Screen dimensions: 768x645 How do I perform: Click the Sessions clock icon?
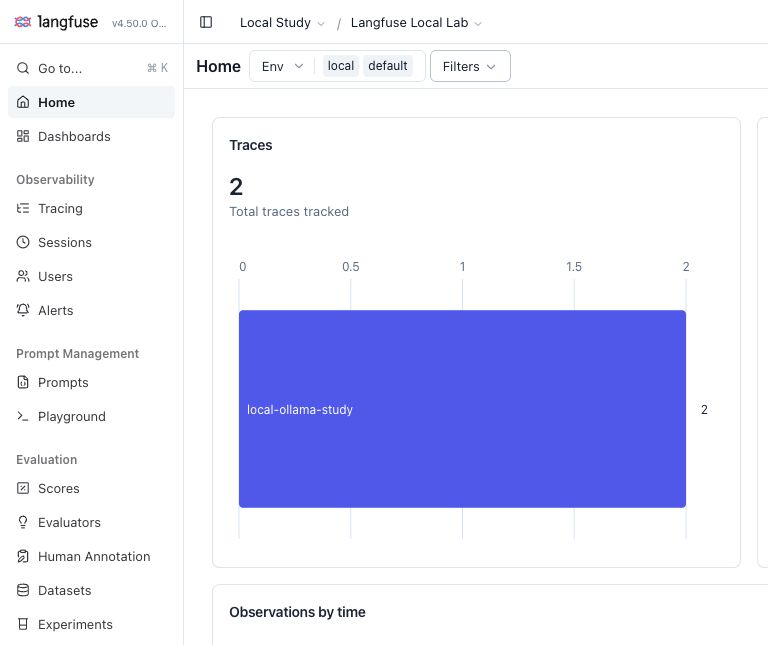point(23,242)
